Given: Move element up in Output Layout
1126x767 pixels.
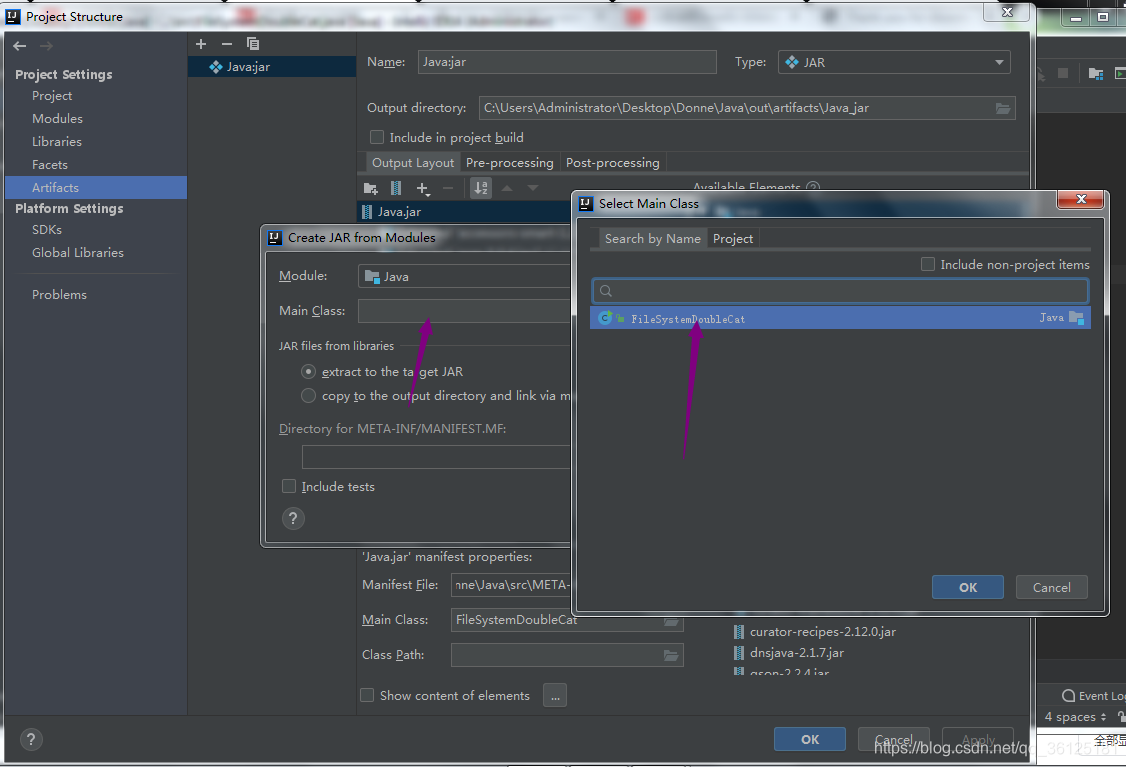Looking at the screenshot, I should point(507,188).
